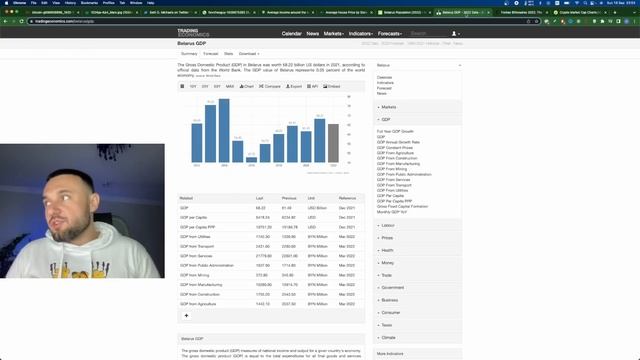This screenshot has width=640, height=360.
Task: Click GDP from Utilities table row link
Action: (x=195, y=237)
